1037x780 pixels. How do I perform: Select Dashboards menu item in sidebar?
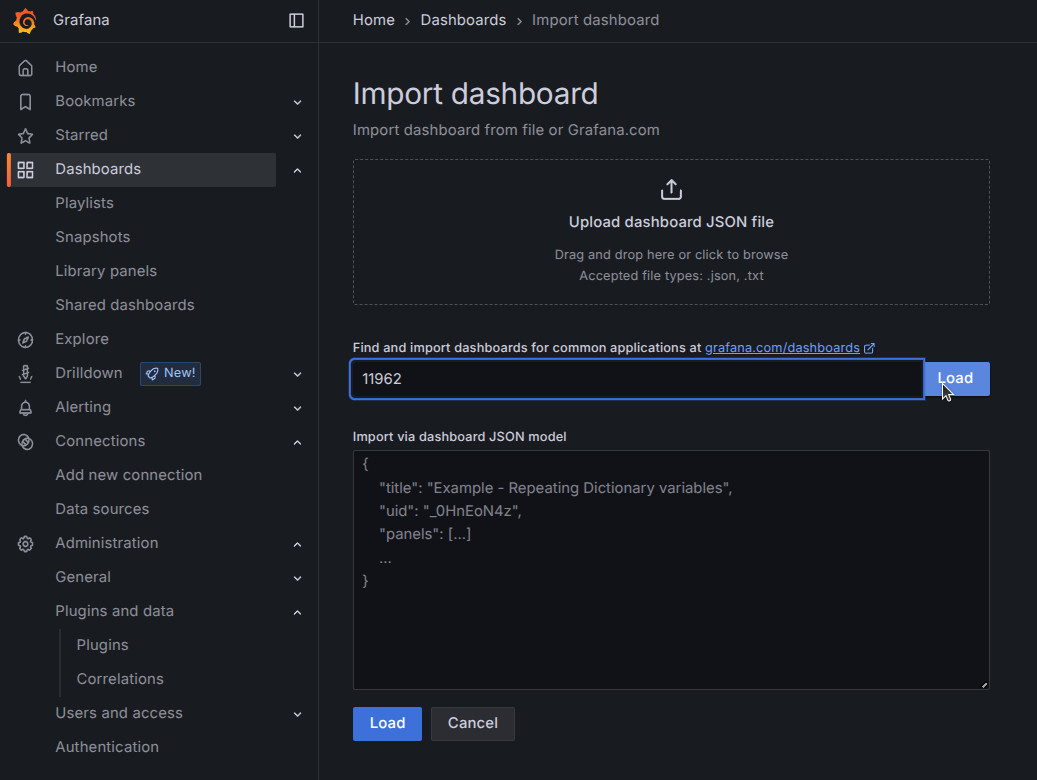pyautogui.click(x=142, y=169)
